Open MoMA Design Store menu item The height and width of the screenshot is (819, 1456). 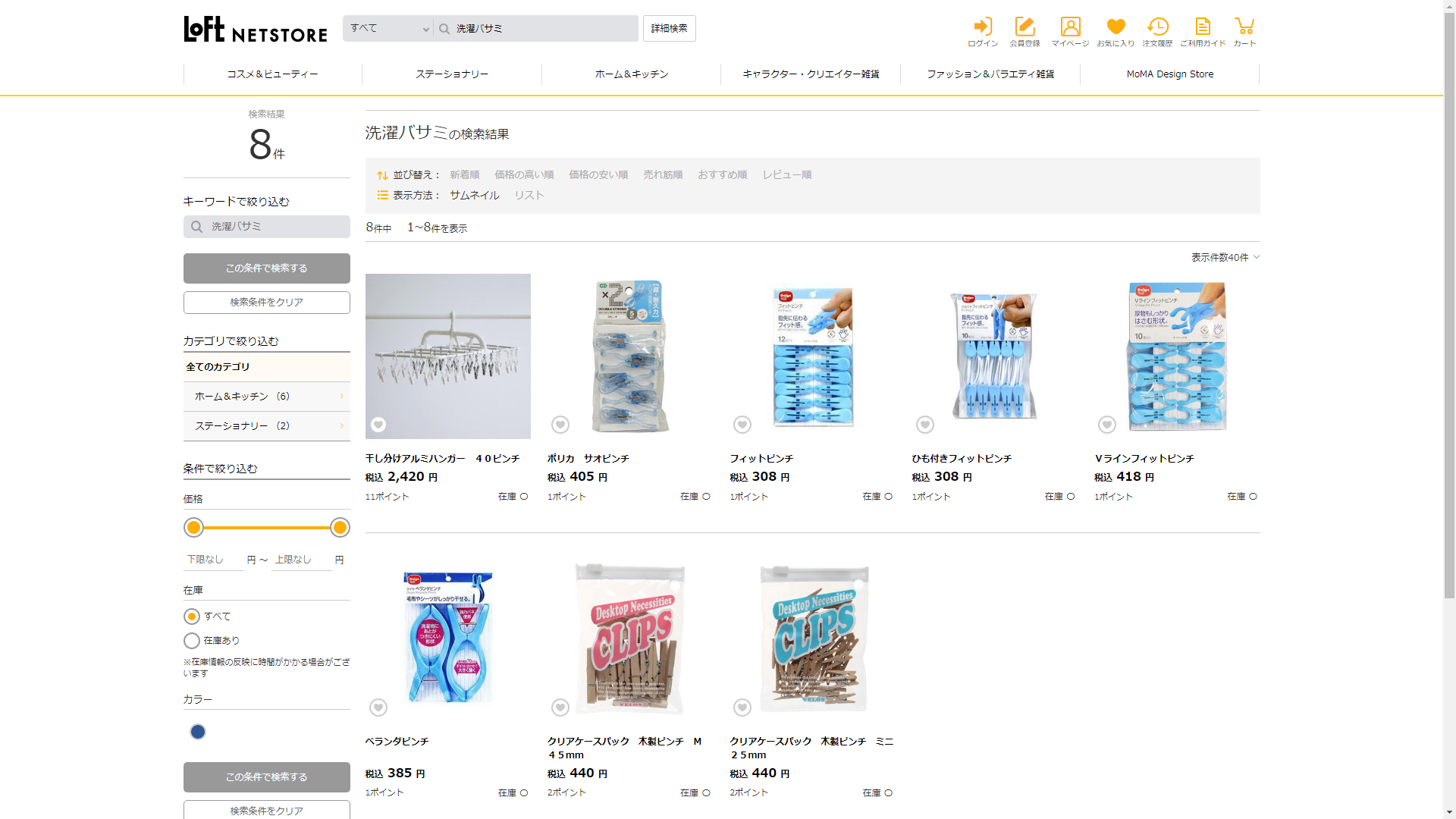[1169, 74]
